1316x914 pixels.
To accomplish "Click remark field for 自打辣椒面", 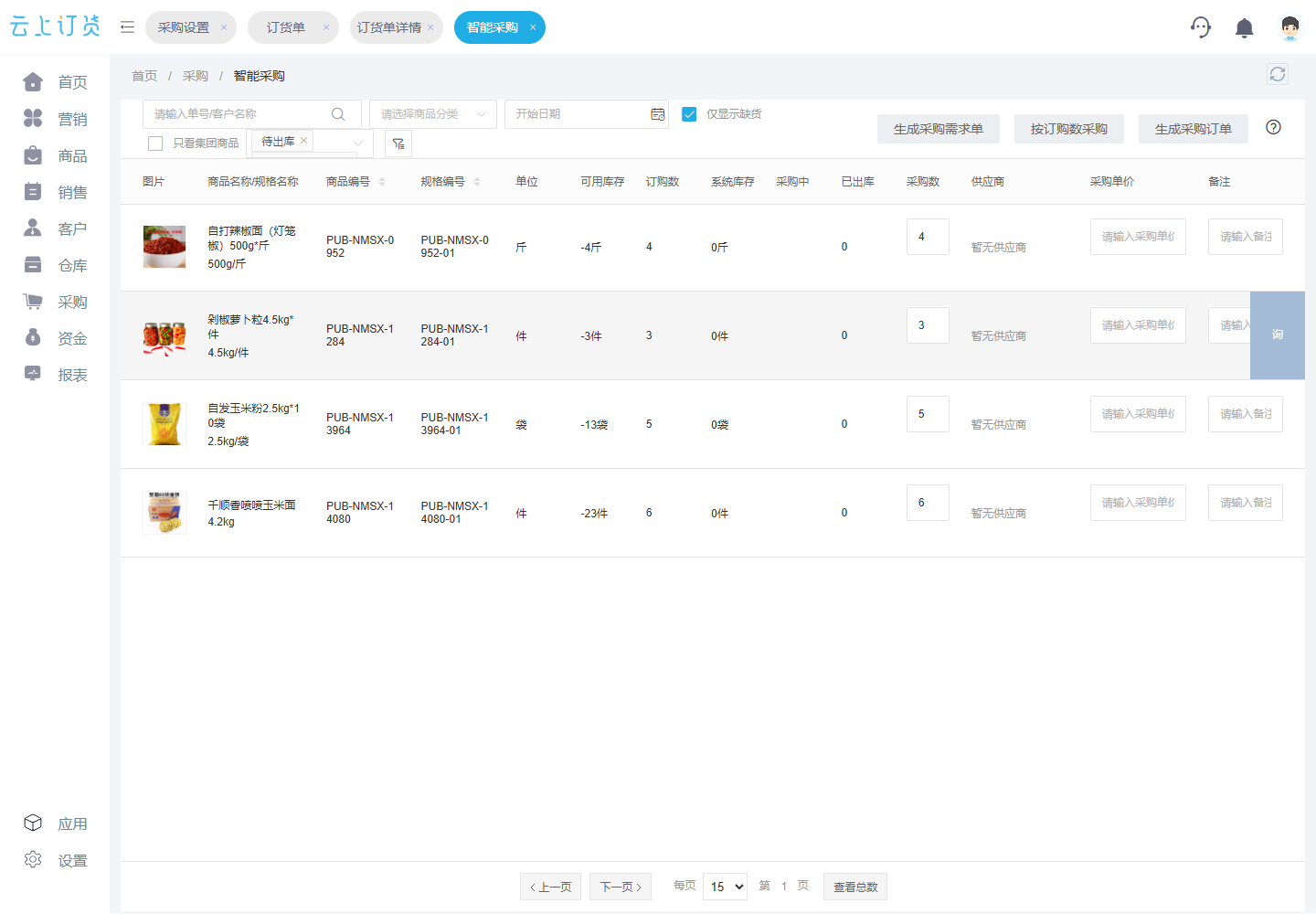I will 1246,237.
